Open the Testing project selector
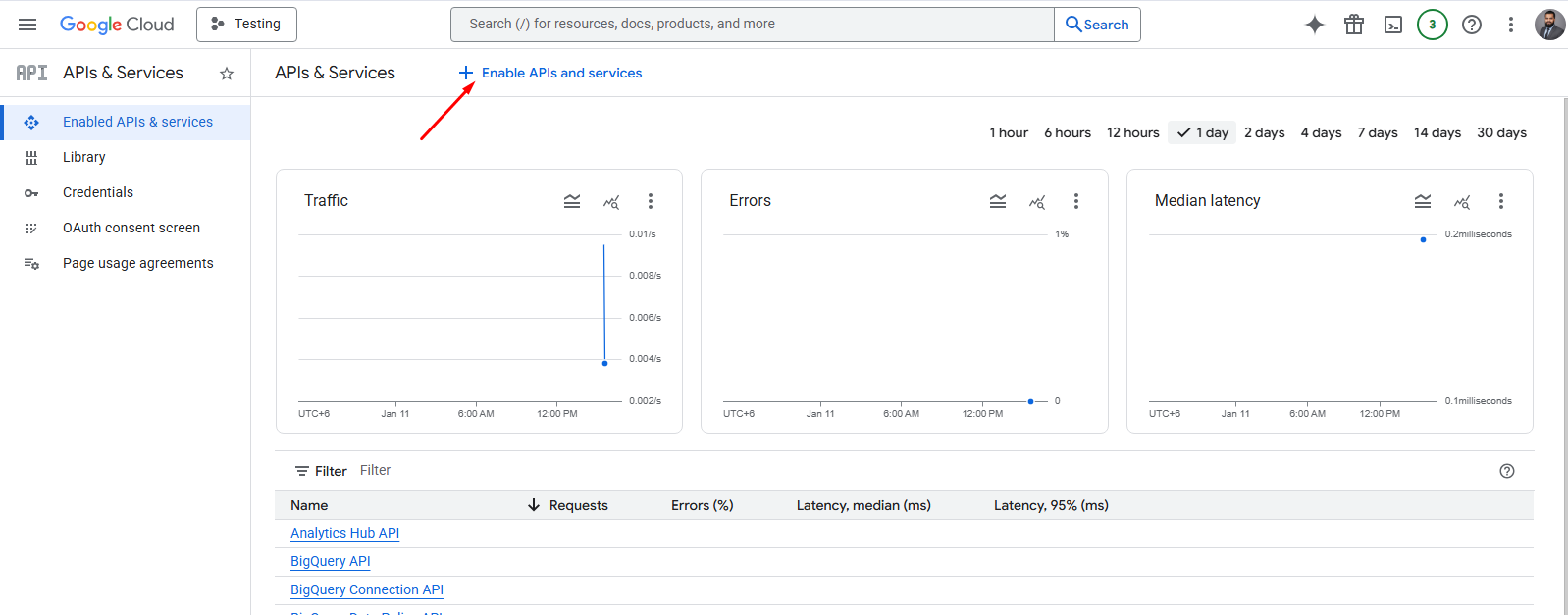This screenshot has height=615, width=1568. point(246,25)
